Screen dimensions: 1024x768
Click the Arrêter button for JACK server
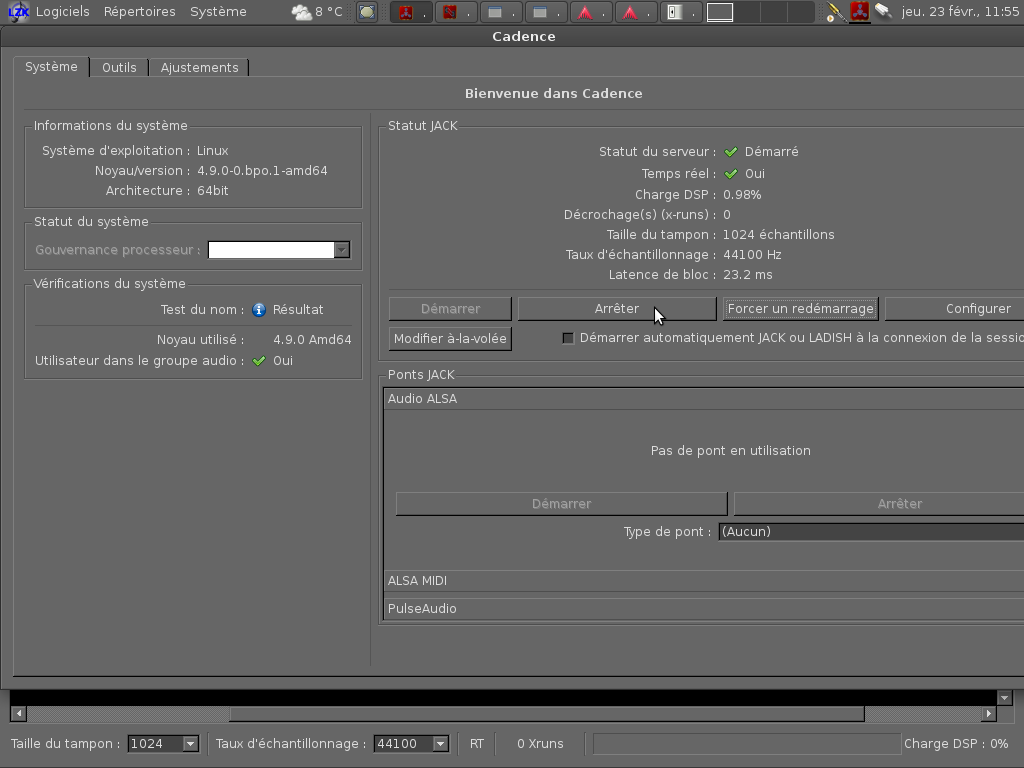click(x=616, y=309)
